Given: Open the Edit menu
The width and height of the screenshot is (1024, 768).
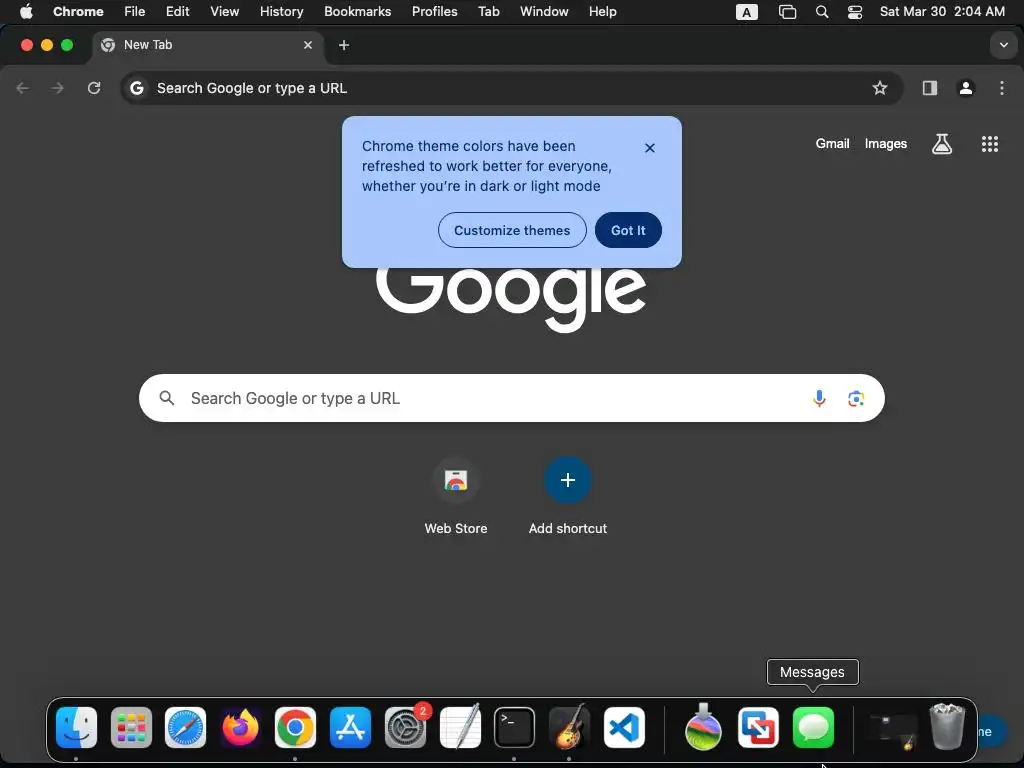Looking at the screenshot, I should pyautogui.click(x=177, y=12).
